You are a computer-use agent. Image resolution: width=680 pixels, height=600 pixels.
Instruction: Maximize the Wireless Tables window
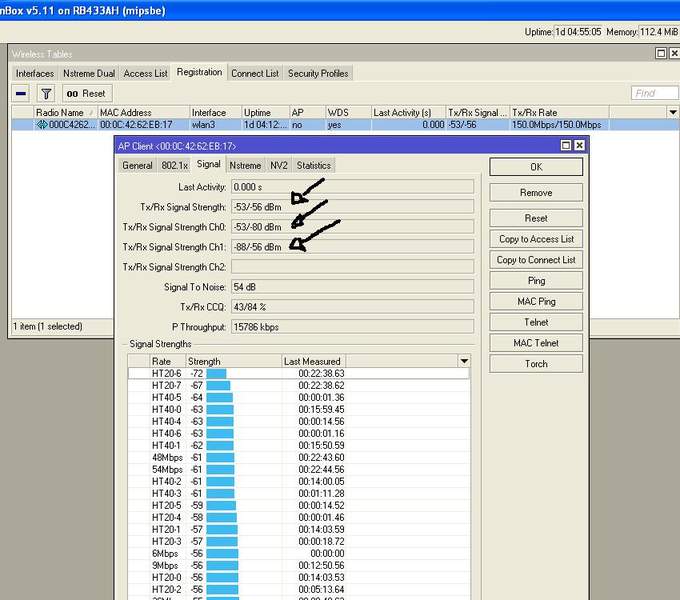click(661, 53)
